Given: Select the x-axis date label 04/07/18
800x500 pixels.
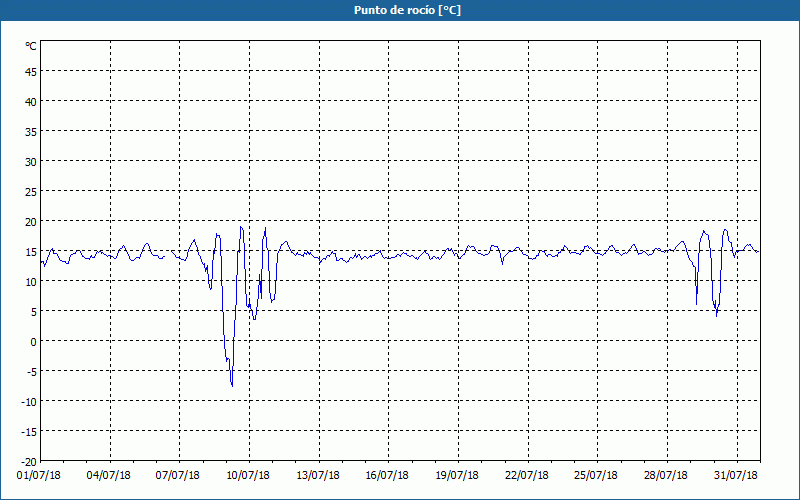Looking at the screenshot, I should click(108, 476).
